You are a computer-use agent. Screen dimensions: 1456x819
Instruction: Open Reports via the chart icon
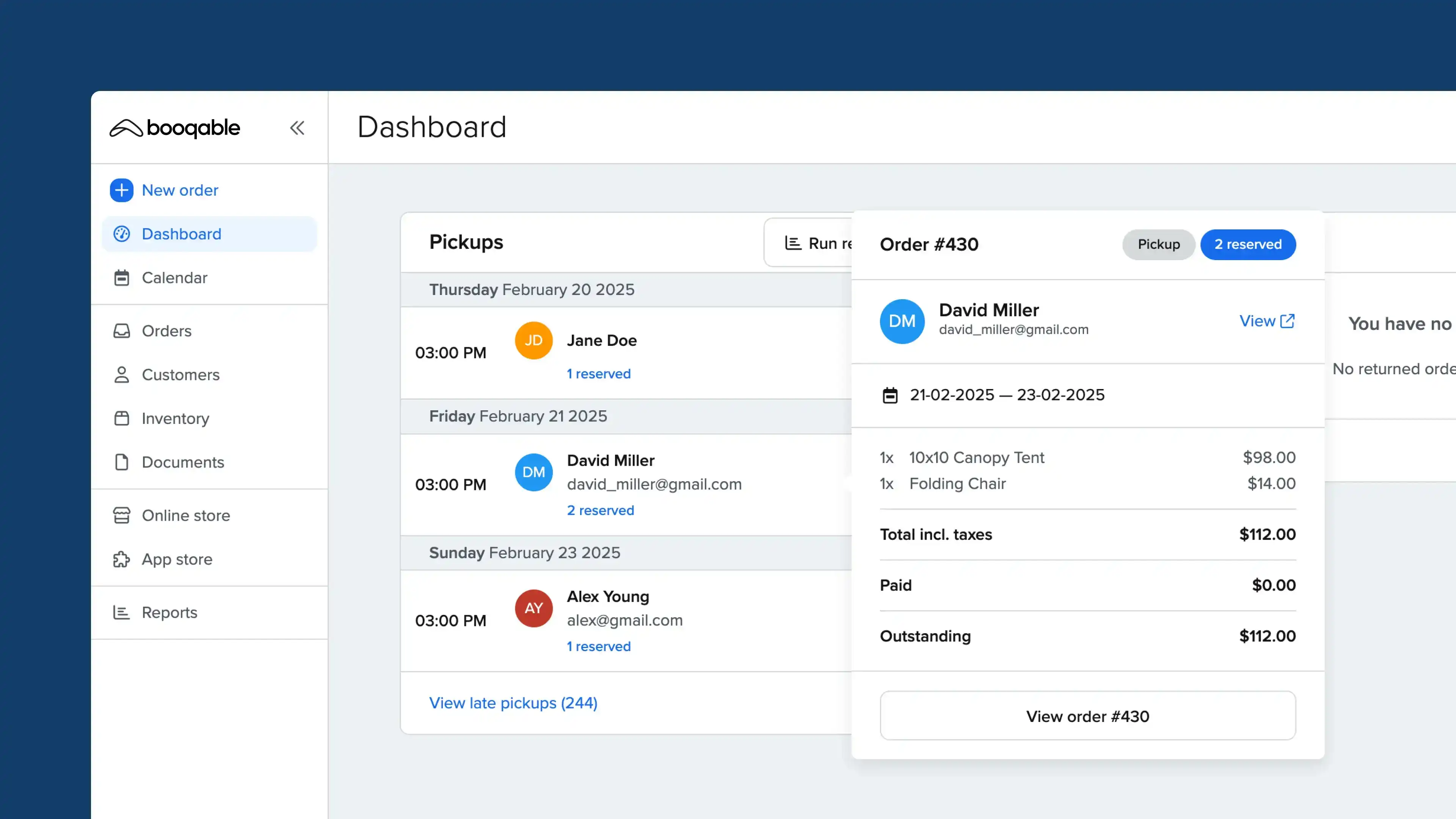[121, 612]
